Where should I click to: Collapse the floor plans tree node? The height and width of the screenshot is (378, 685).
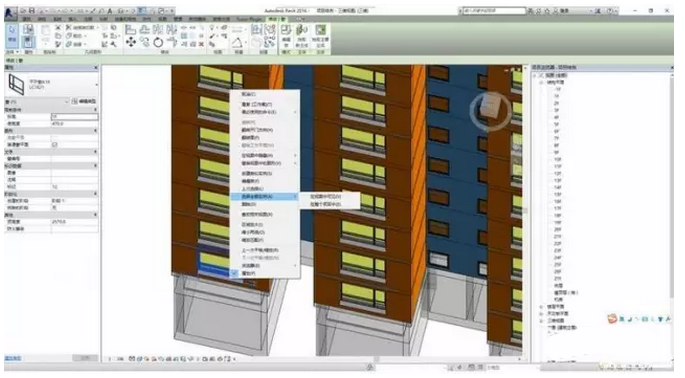541,82
